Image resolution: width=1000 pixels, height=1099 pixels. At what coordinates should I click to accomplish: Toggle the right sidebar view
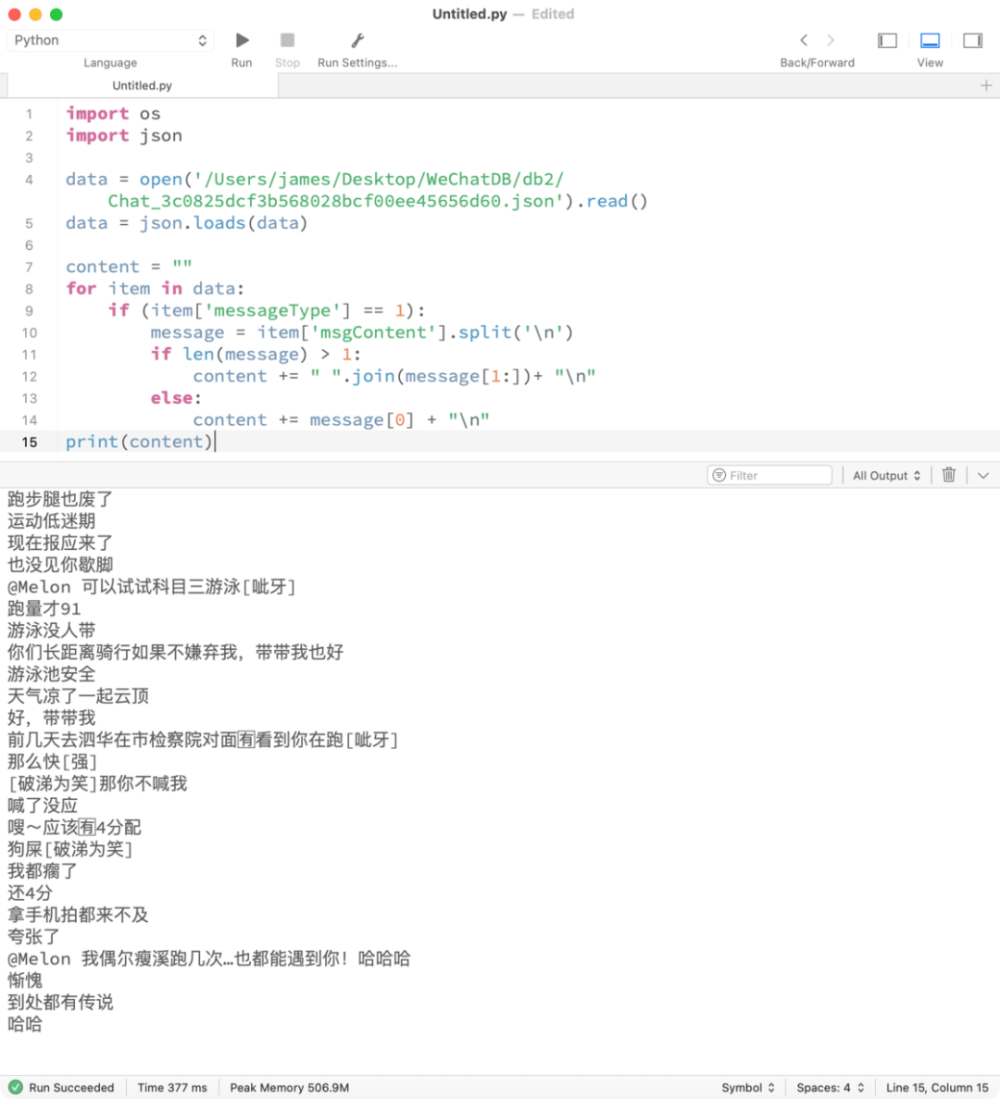(973, 41)
